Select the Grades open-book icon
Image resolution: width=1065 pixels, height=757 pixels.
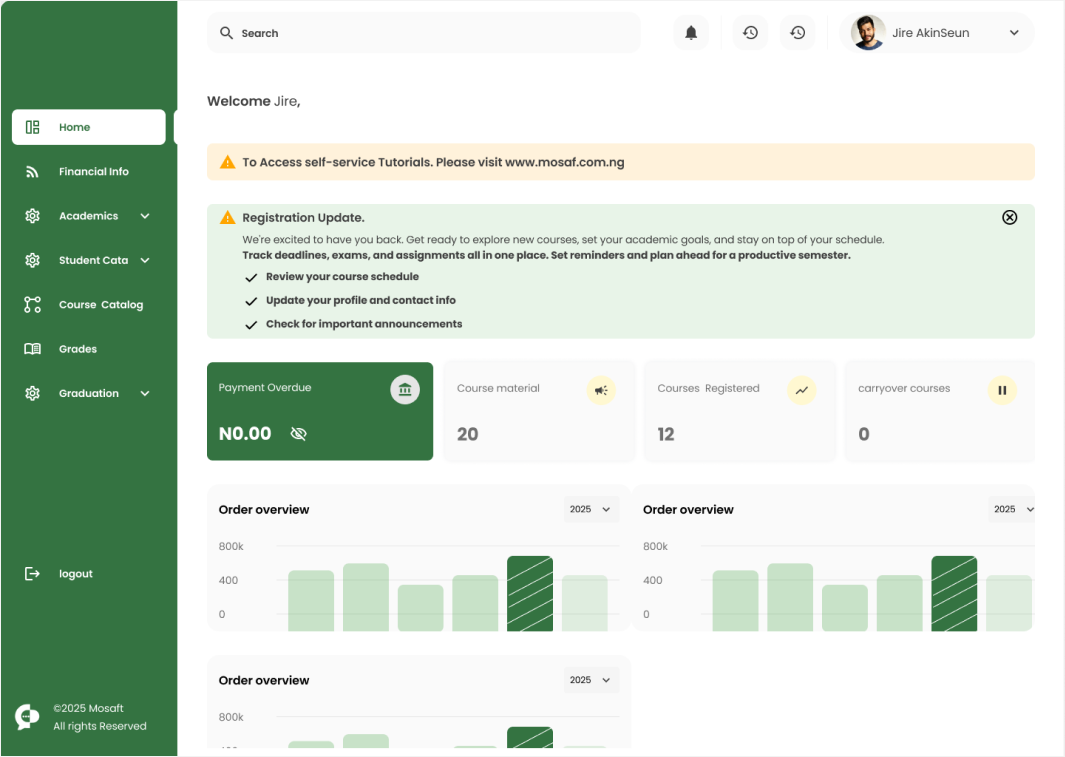click(31, 348)
